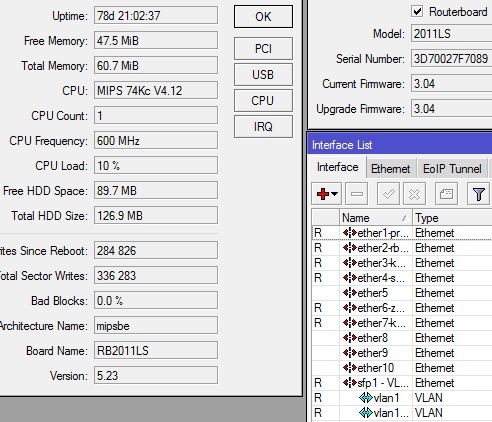Click the Bad Blocks field
The image size is (492, 422).
156,300
